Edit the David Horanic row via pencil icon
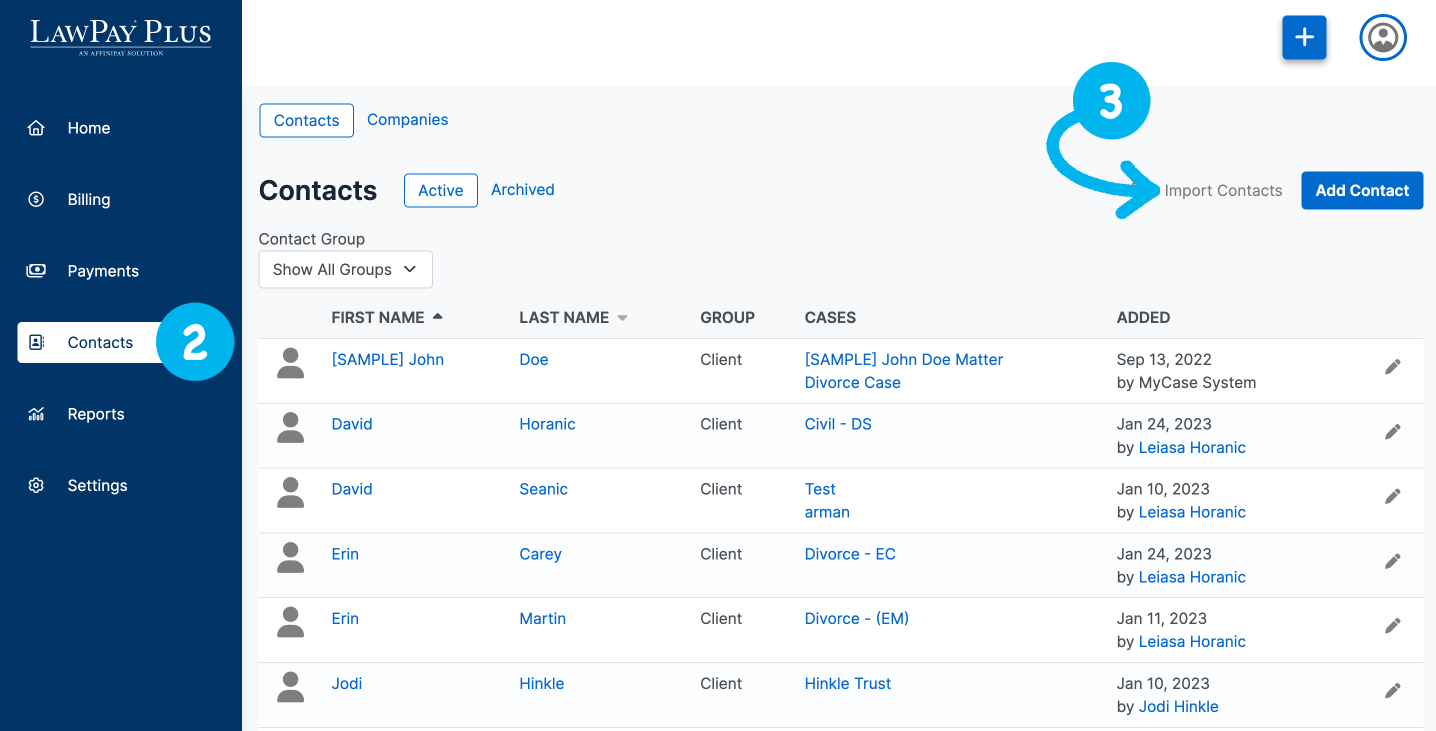1436x731 pixels. pyautogui.click(x=1392, y=432)
